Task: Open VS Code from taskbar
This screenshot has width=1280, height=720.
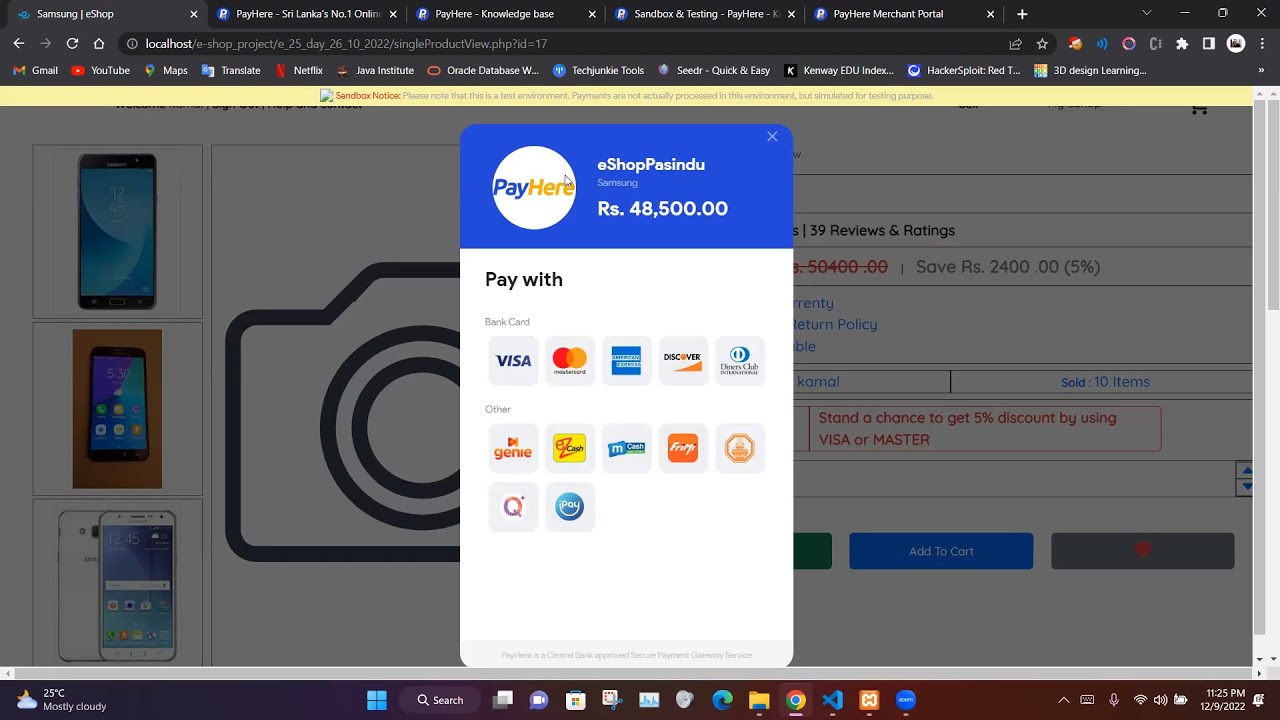Action: 832,700
